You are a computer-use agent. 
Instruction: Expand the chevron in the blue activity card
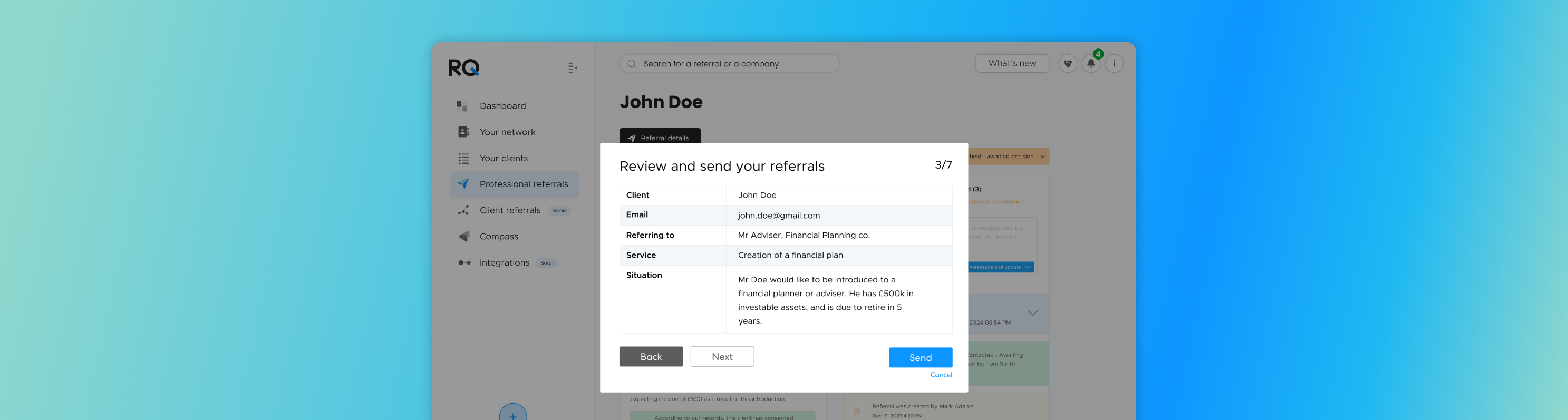coord(1033,313)
